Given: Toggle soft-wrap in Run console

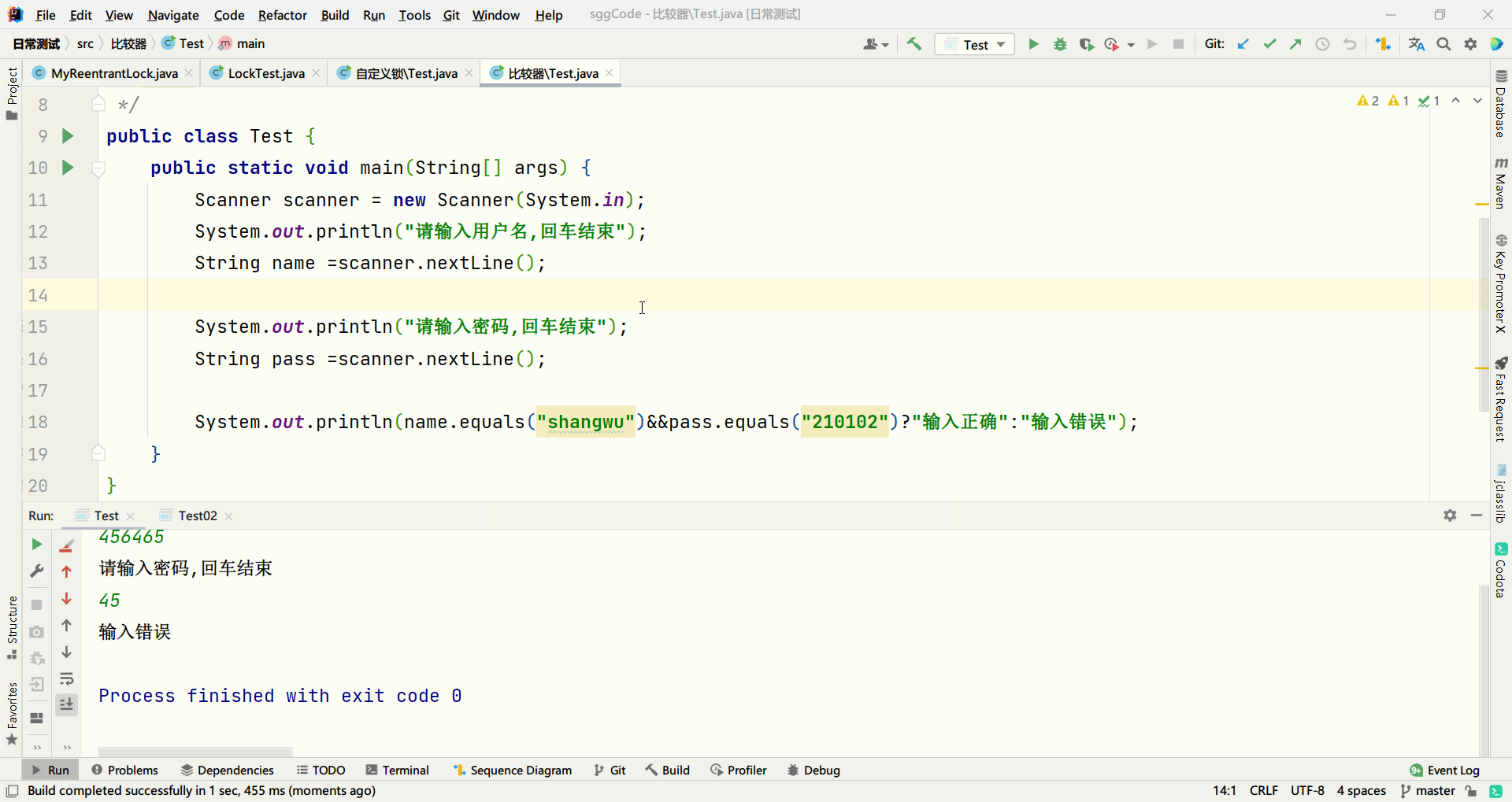Looking at the screenshot, I should 67,678.
